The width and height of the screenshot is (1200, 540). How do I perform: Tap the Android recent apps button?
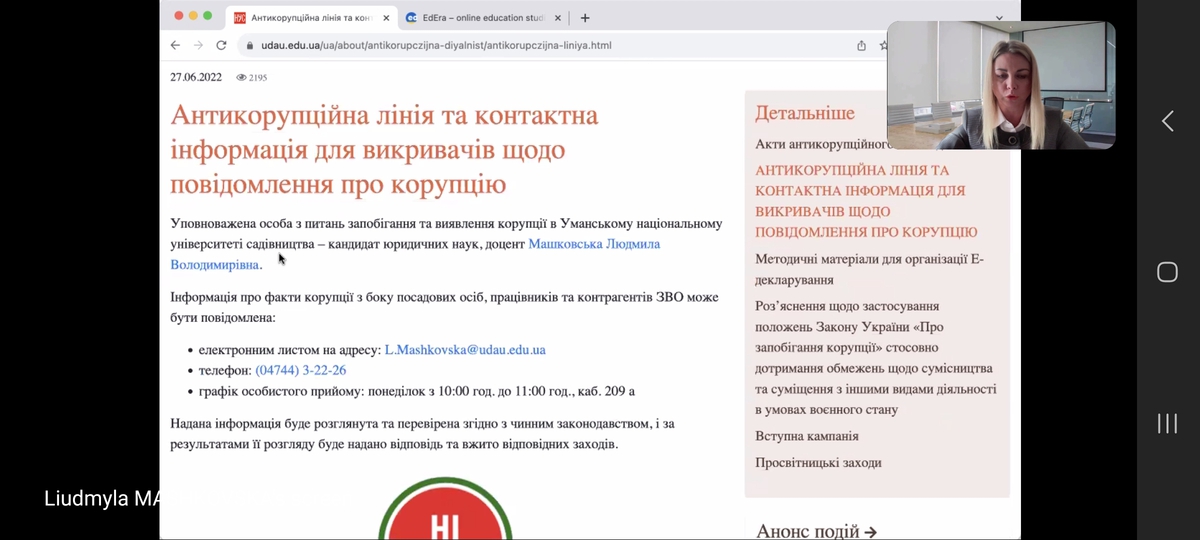click(x=1167, y=423)
